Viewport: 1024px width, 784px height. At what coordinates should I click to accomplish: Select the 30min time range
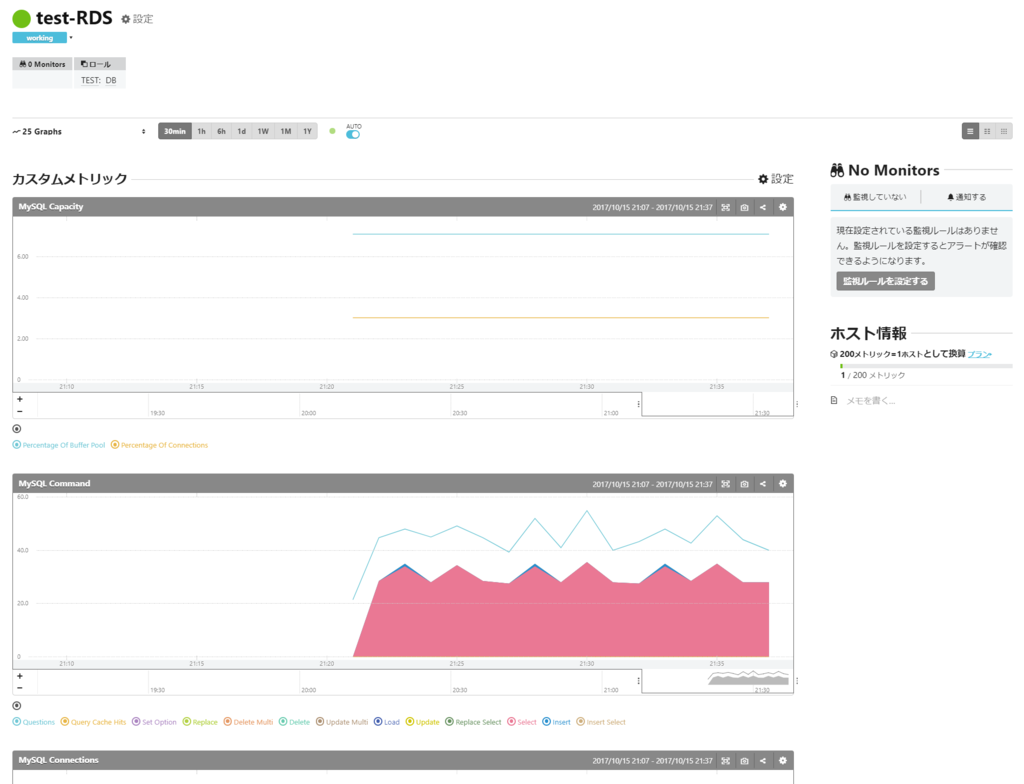pos(175,131)
